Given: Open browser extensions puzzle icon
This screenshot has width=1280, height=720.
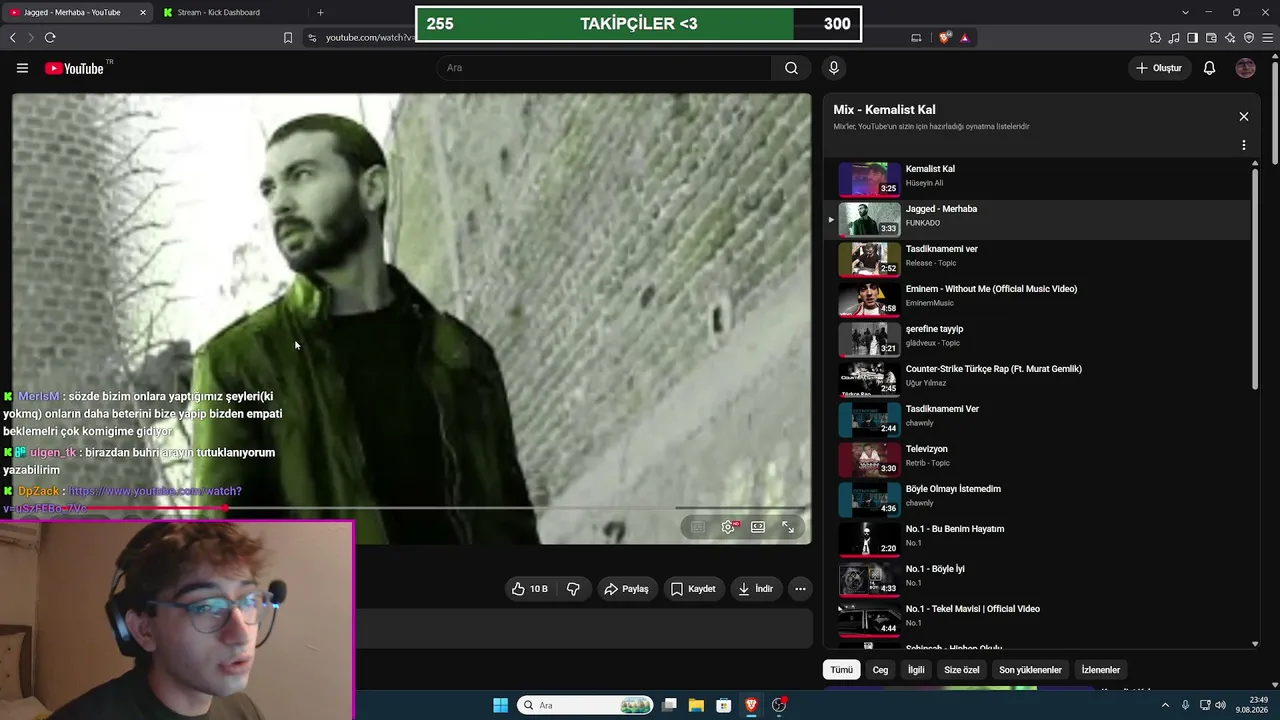Looking at the screenshot, I should (1155, 38).
